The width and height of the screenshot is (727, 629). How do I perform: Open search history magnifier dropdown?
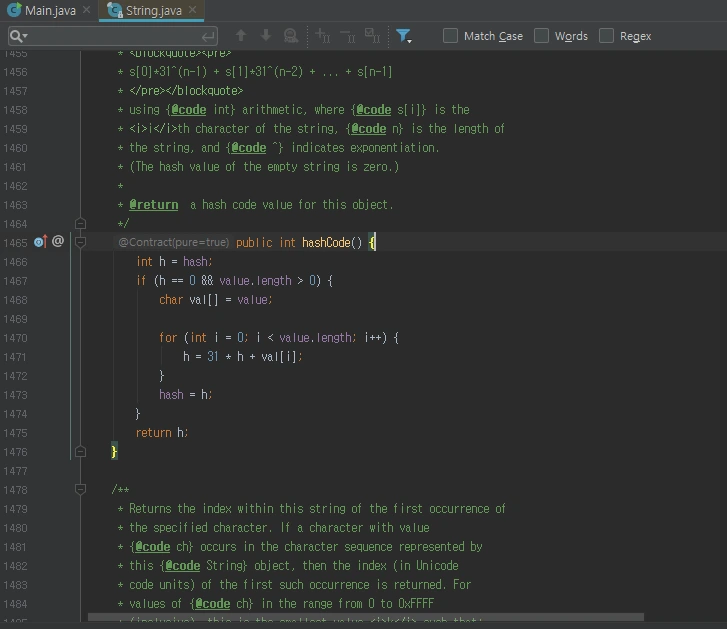[x=17, y=36]
